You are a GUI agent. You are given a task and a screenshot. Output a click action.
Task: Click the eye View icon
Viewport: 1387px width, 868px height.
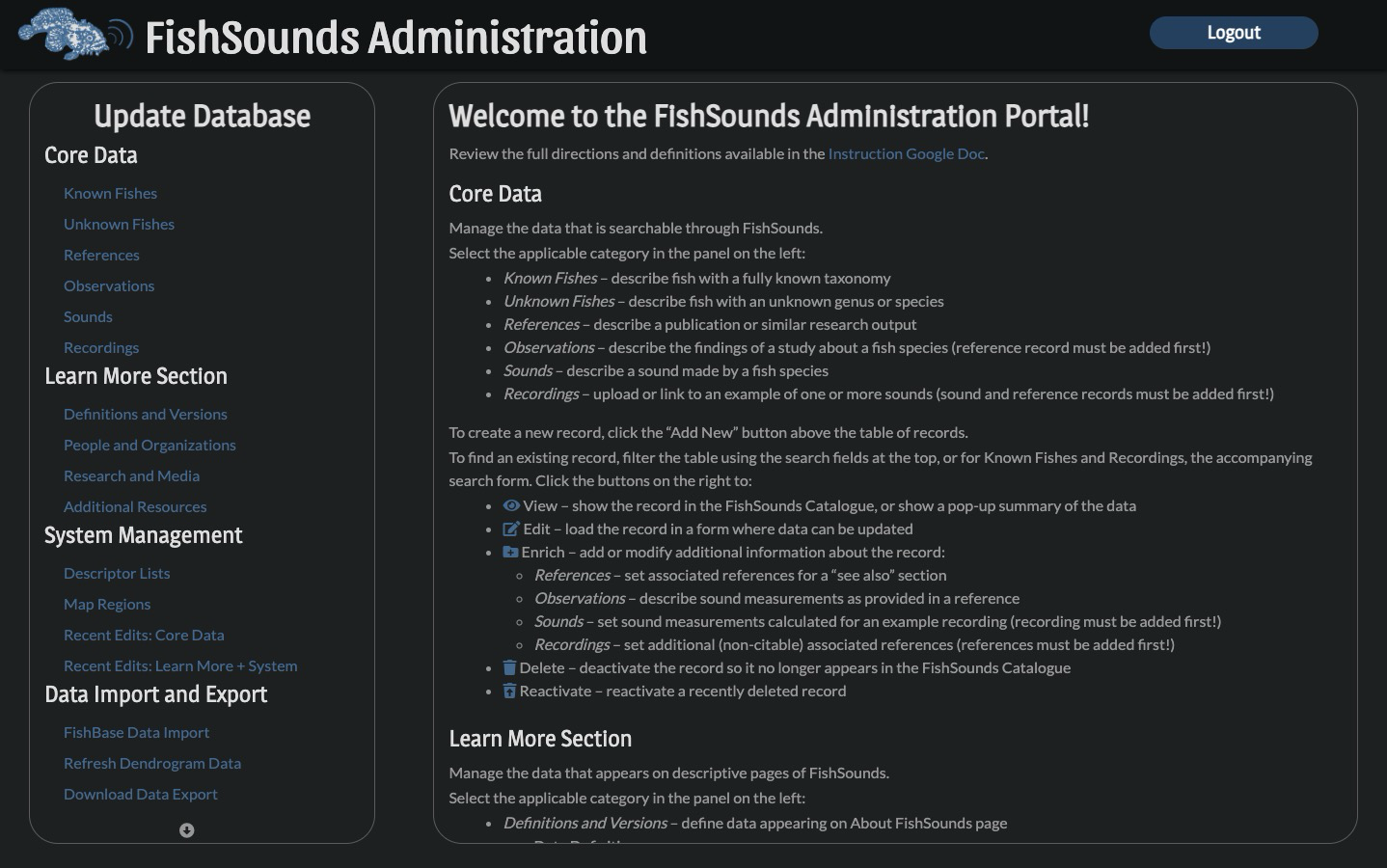(511, 505)
